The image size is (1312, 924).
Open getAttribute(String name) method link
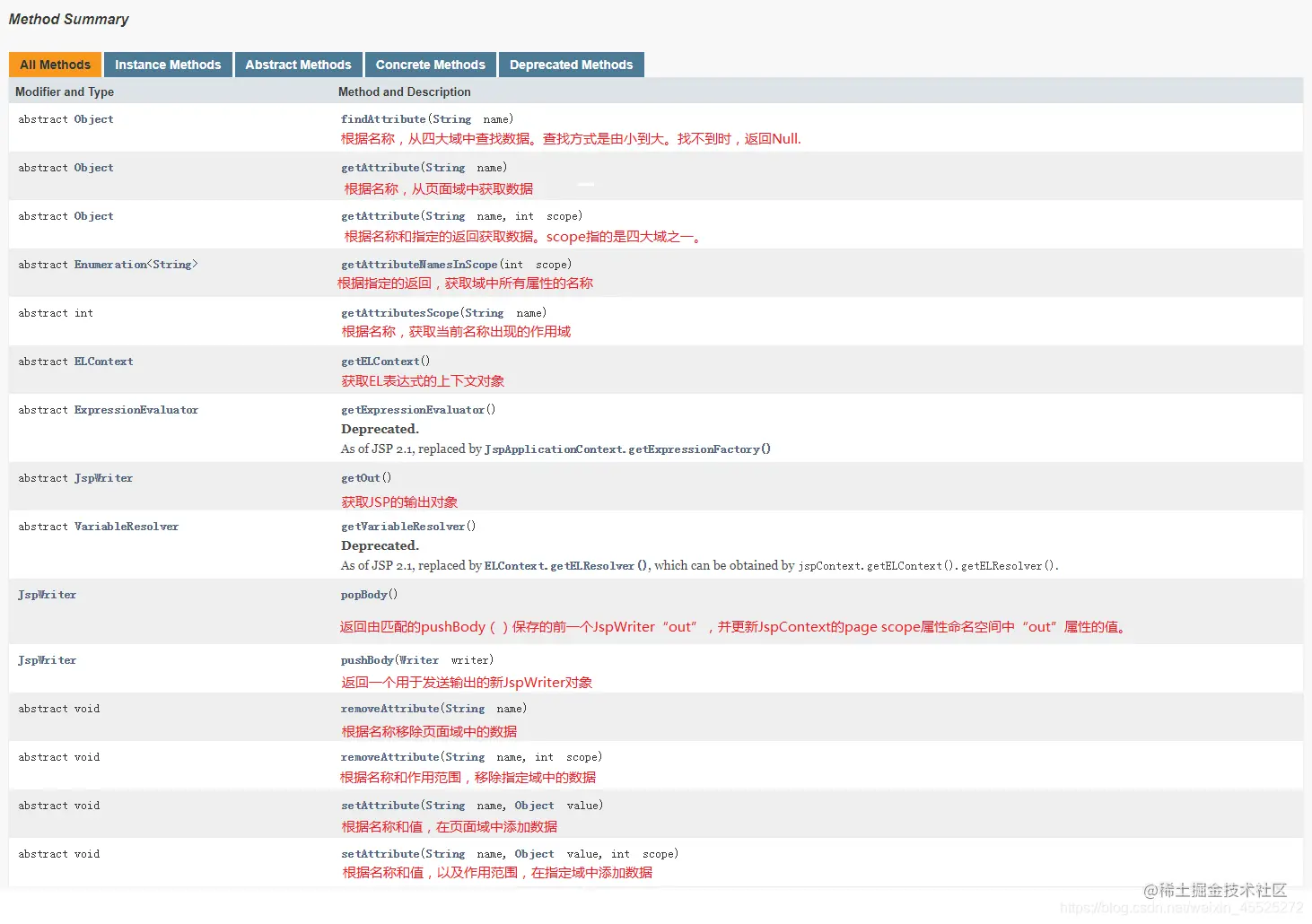(380, 168)
